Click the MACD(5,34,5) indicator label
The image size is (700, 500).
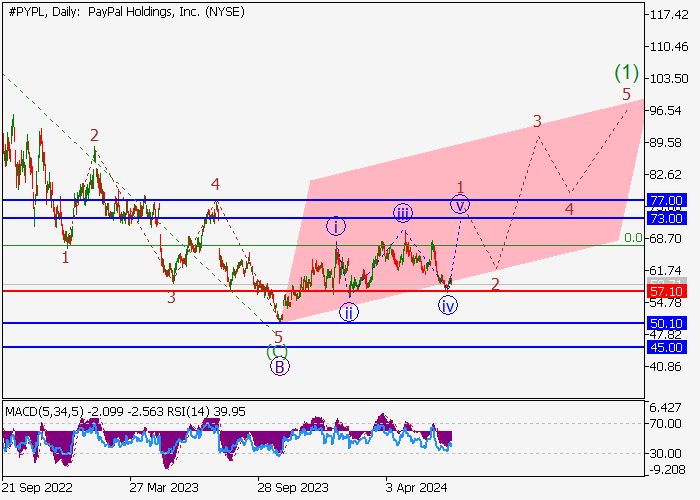44,412
